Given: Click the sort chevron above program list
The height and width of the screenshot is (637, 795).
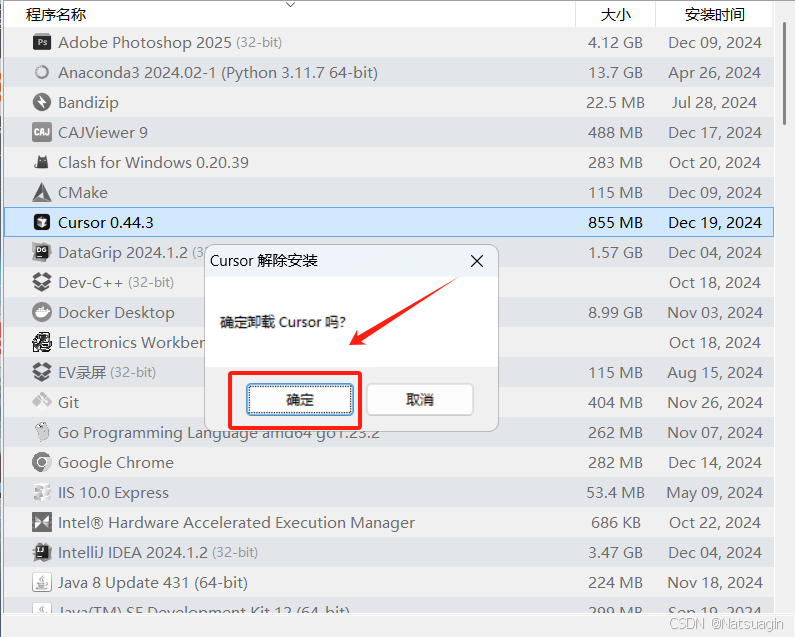Looking at the screenshot, I should tap(291, 5).
